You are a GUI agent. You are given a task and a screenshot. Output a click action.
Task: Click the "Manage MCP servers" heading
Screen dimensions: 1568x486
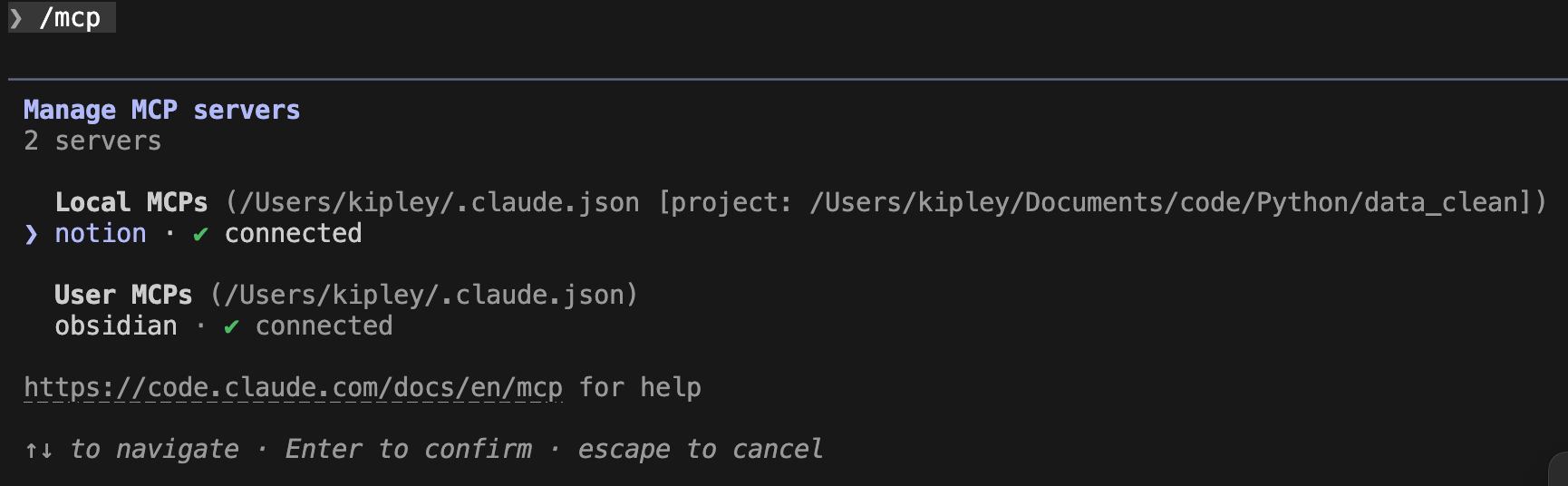pos(161,111)
